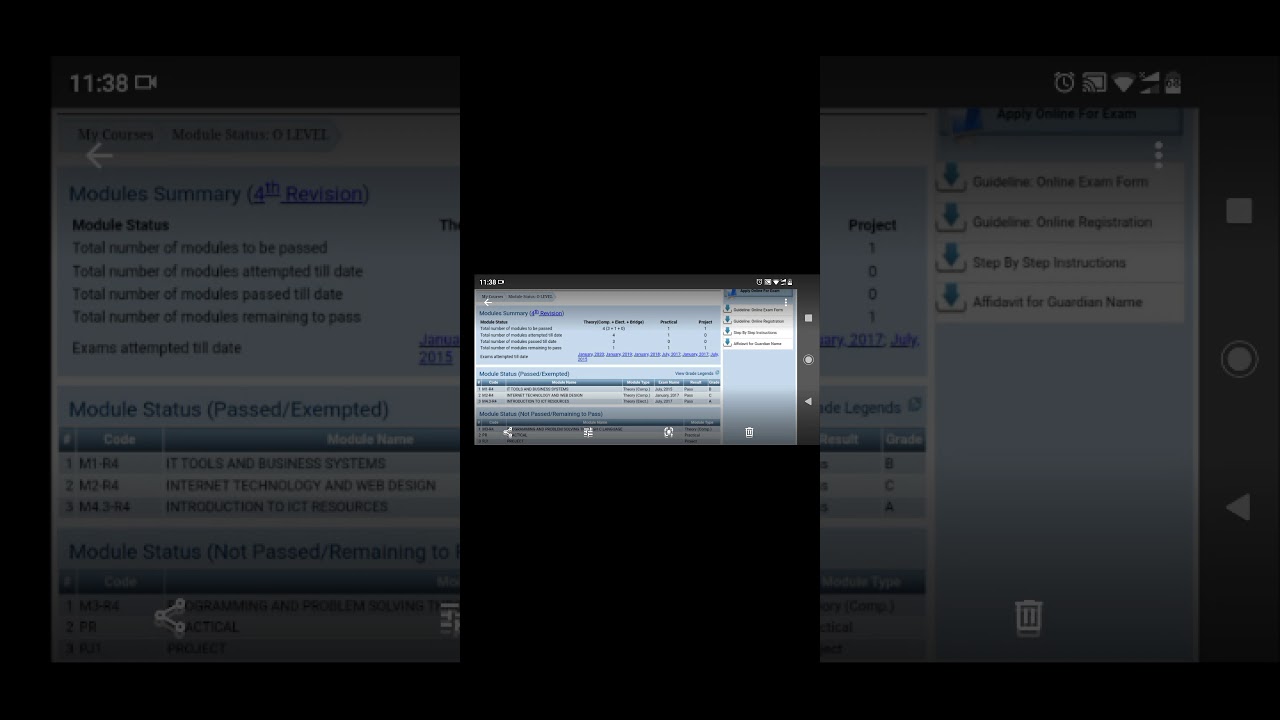Click large 'Apply Online For Exam' button
Image resolution: width=1280 pixels, height=720 pixels.
point(1062,120)
